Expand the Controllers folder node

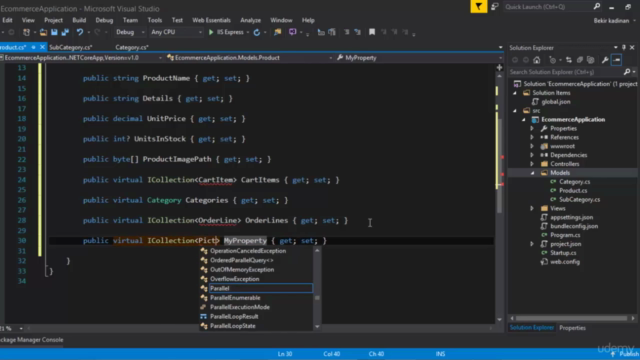tap(532, 164)
